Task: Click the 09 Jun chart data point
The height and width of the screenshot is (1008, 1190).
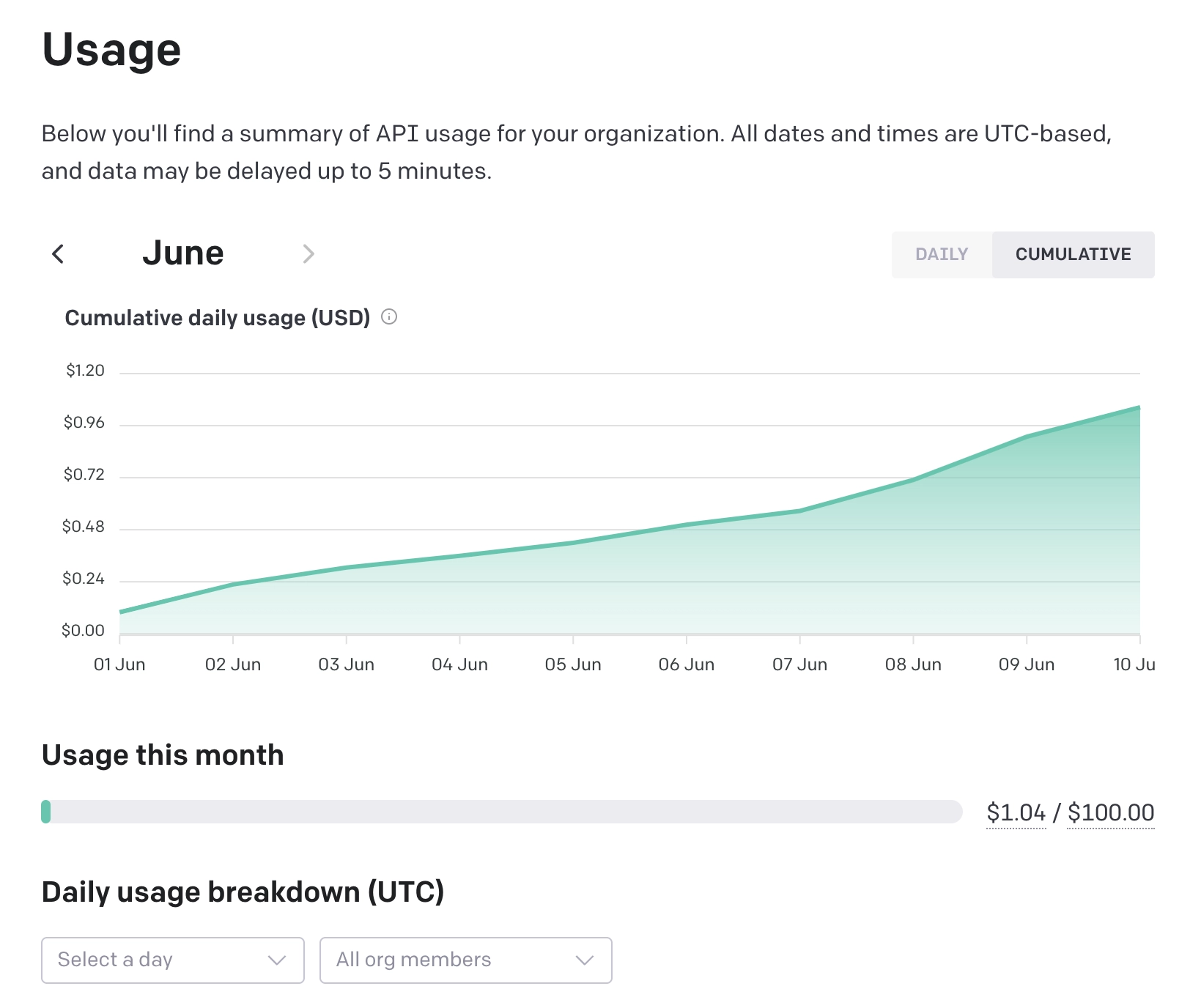Action: pos(1027,437)
